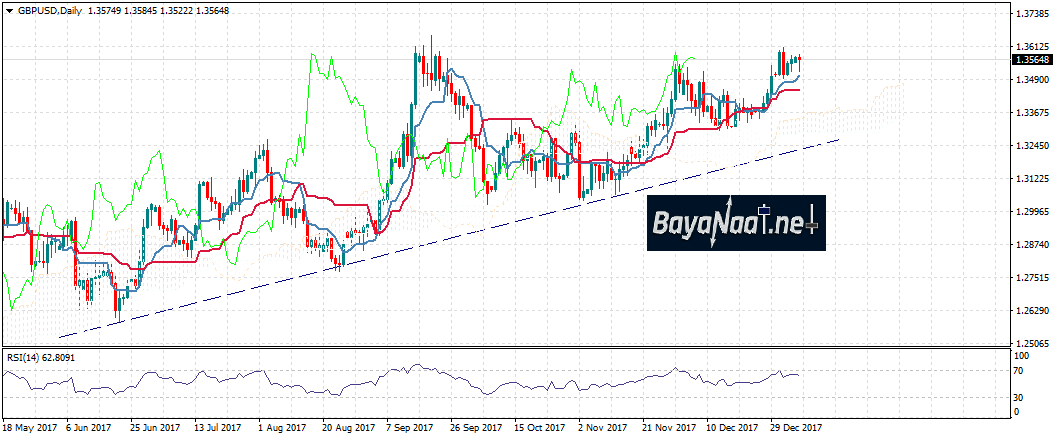Screen dimensions: 1053x439
Task: Click the 1.25065 price axis label
Action: point(1030,344)
